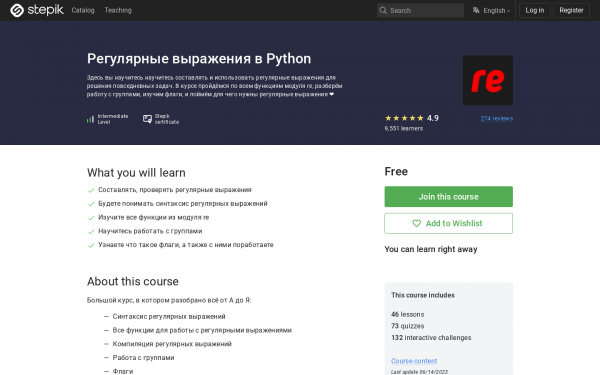Click the Last update date text
Screen dimensions: 600x375
click(419, 372)
